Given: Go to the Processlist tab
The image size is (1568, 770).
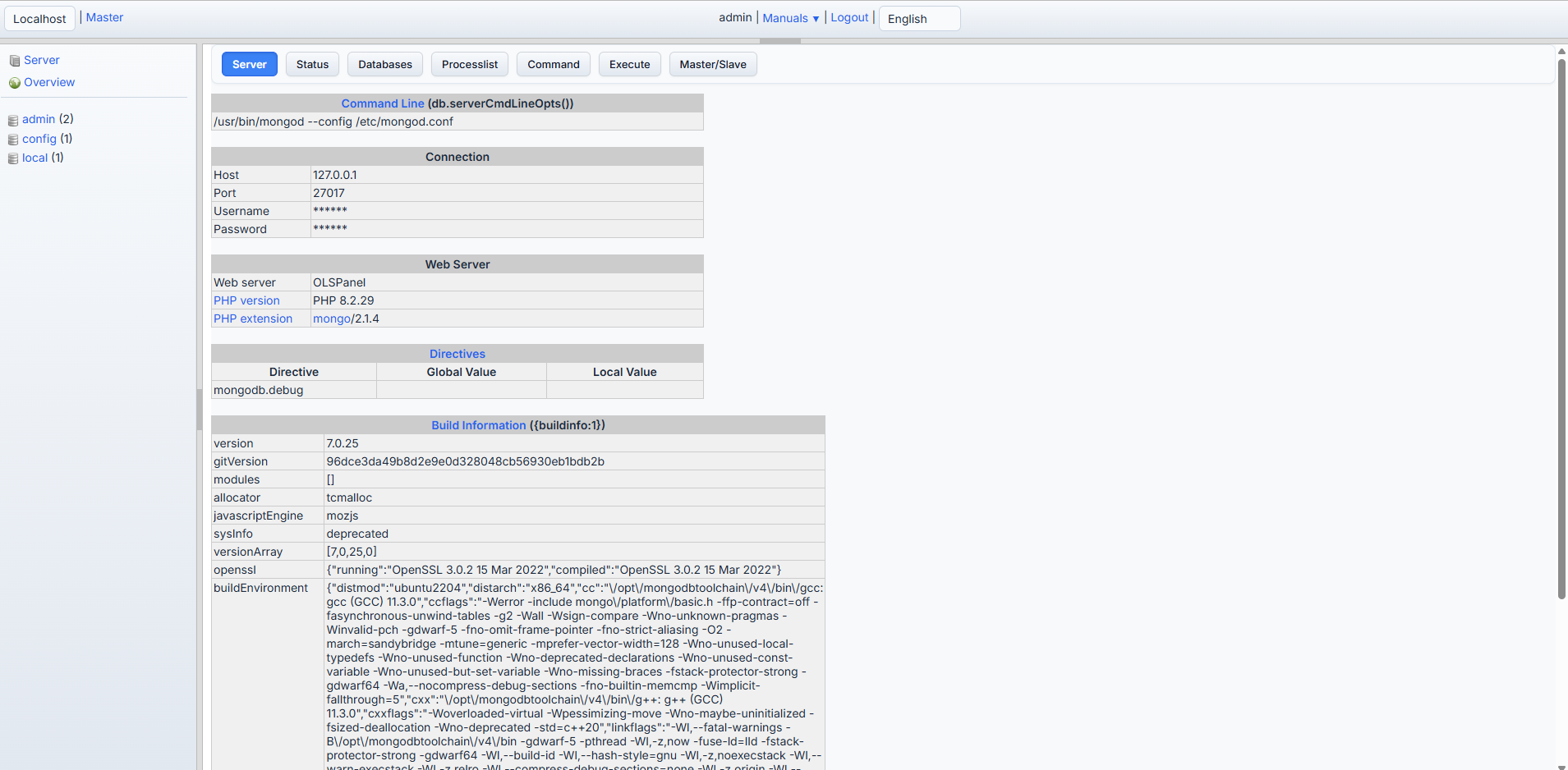Looking at the screenshot, I should pyautogui.click(x=469, y=64).
